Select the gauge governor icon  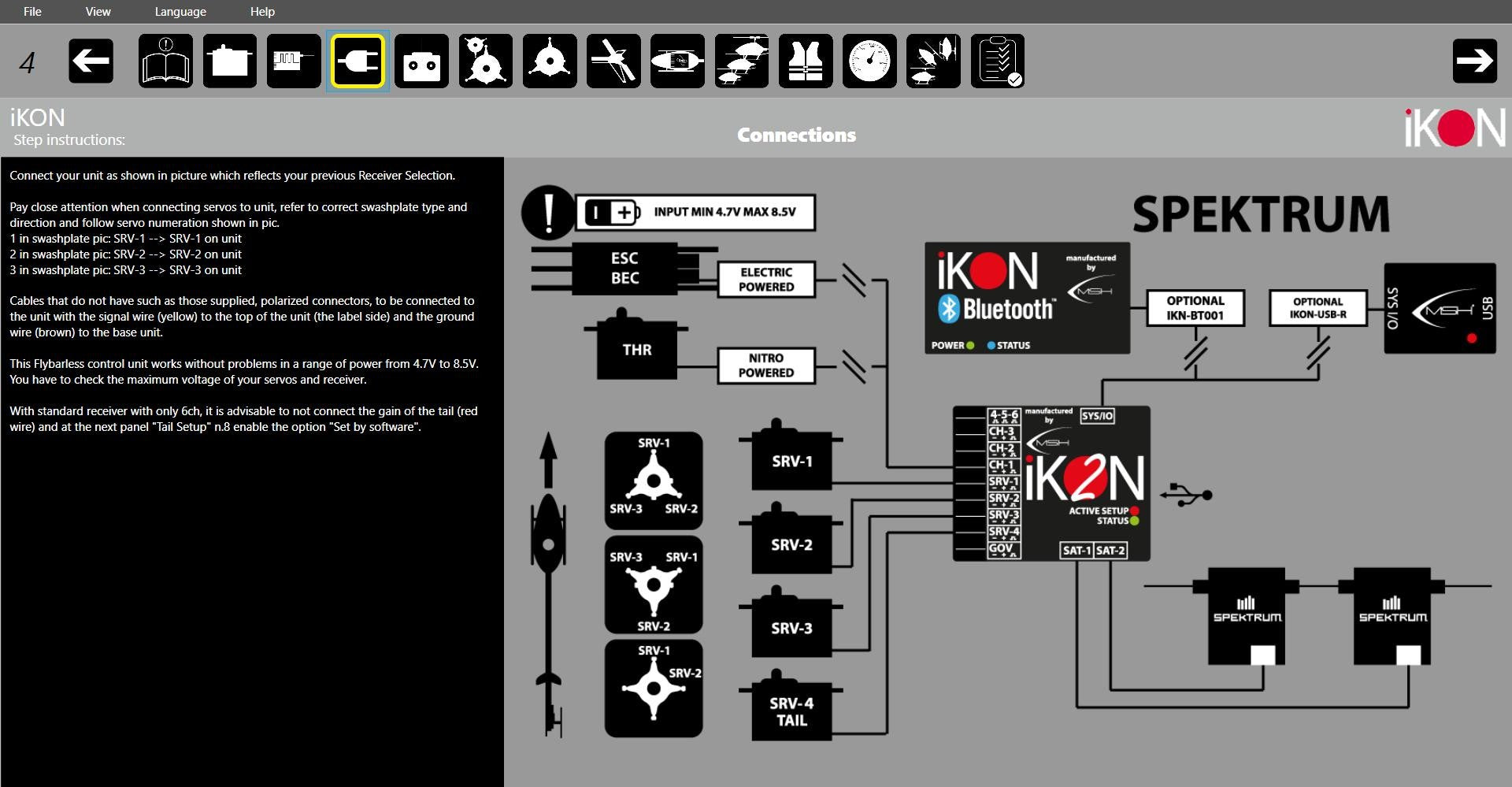click(x=869, y=61)
